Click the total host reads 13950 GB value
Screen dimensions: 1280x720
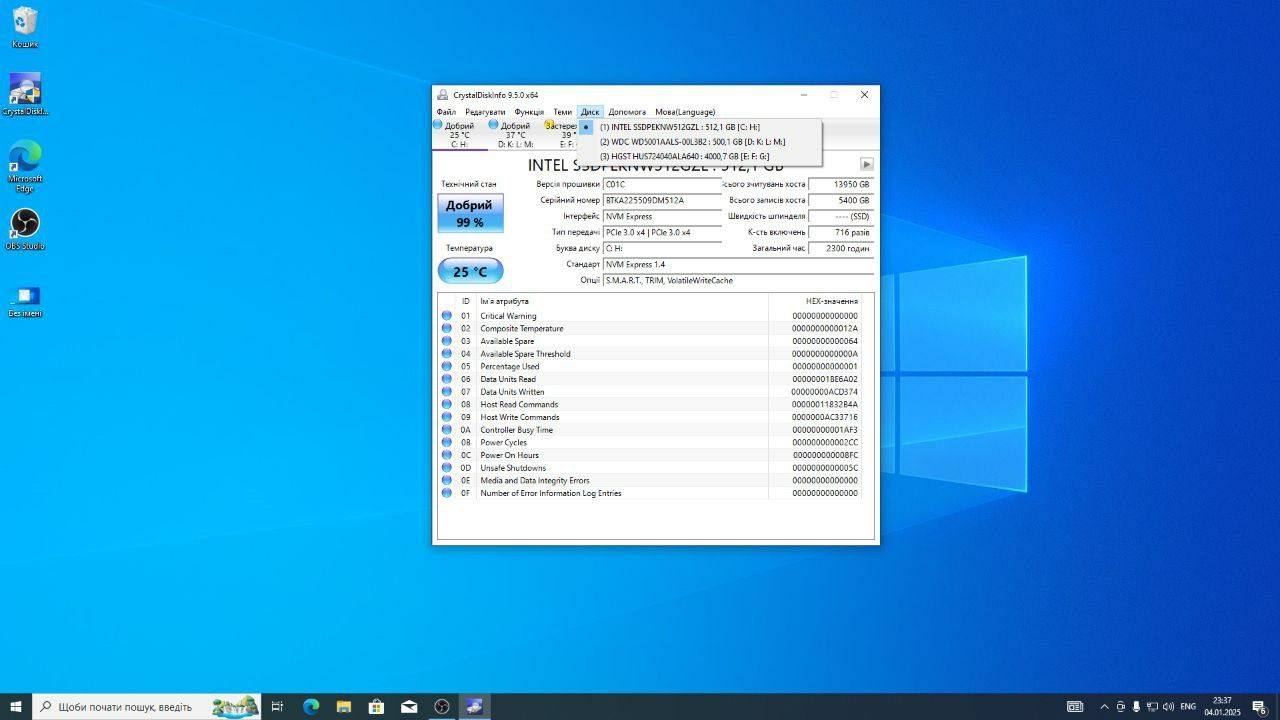tap(840, 184)
